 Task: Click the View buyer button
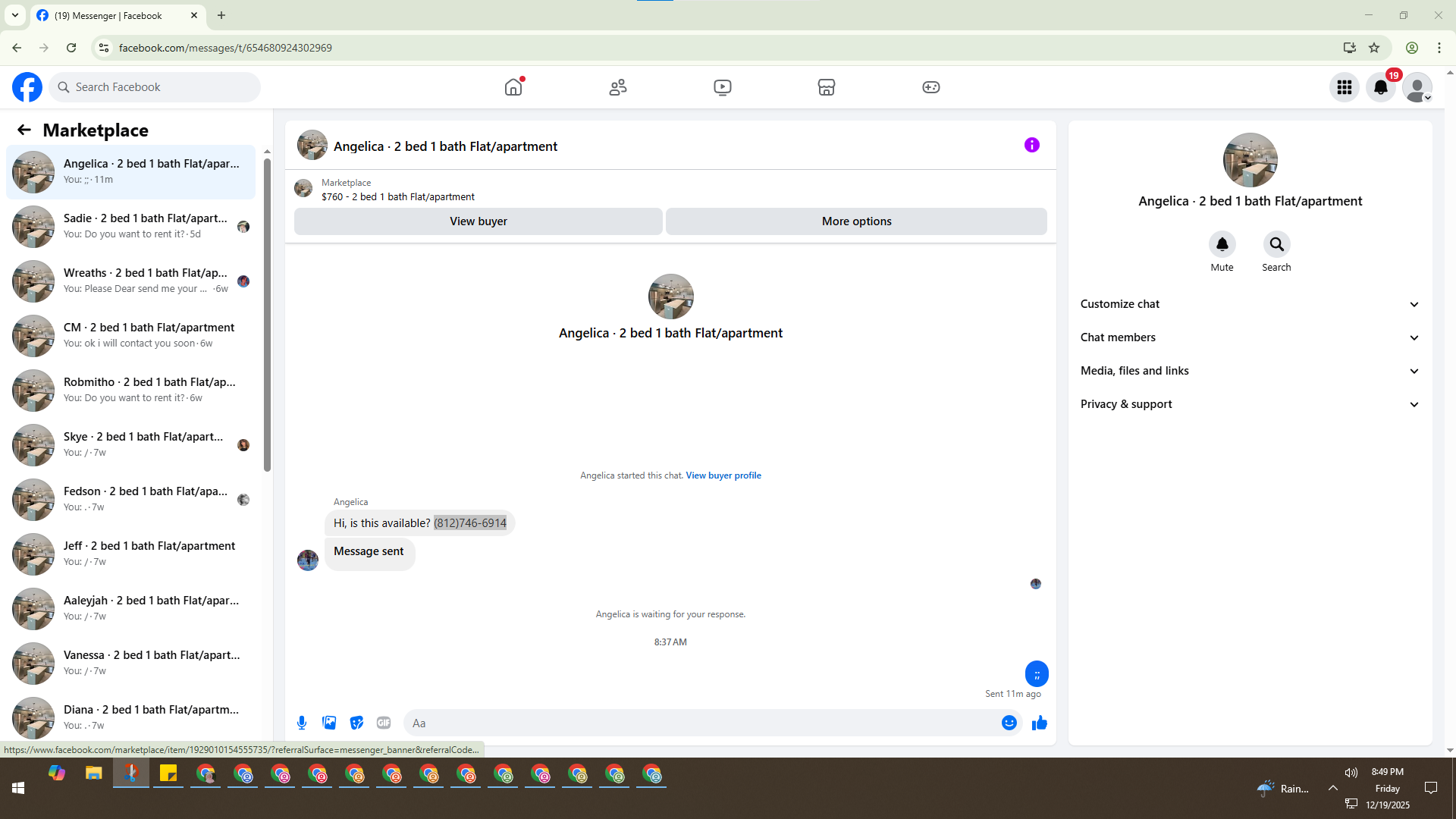(x=478, y=221)
